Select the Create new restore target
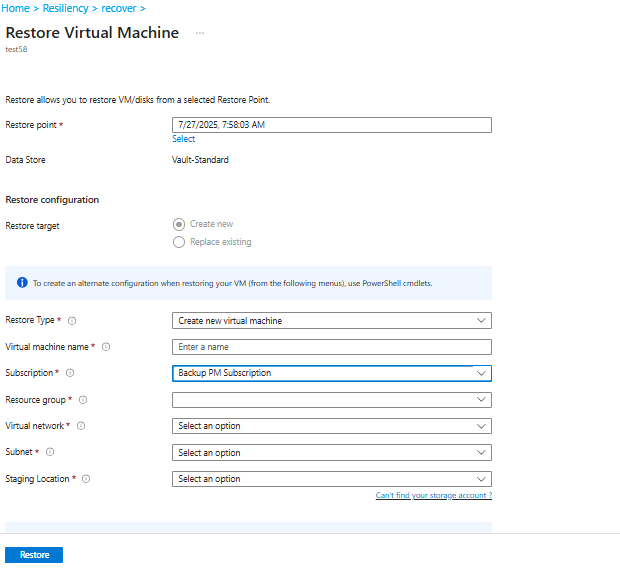 coord(179,224)
